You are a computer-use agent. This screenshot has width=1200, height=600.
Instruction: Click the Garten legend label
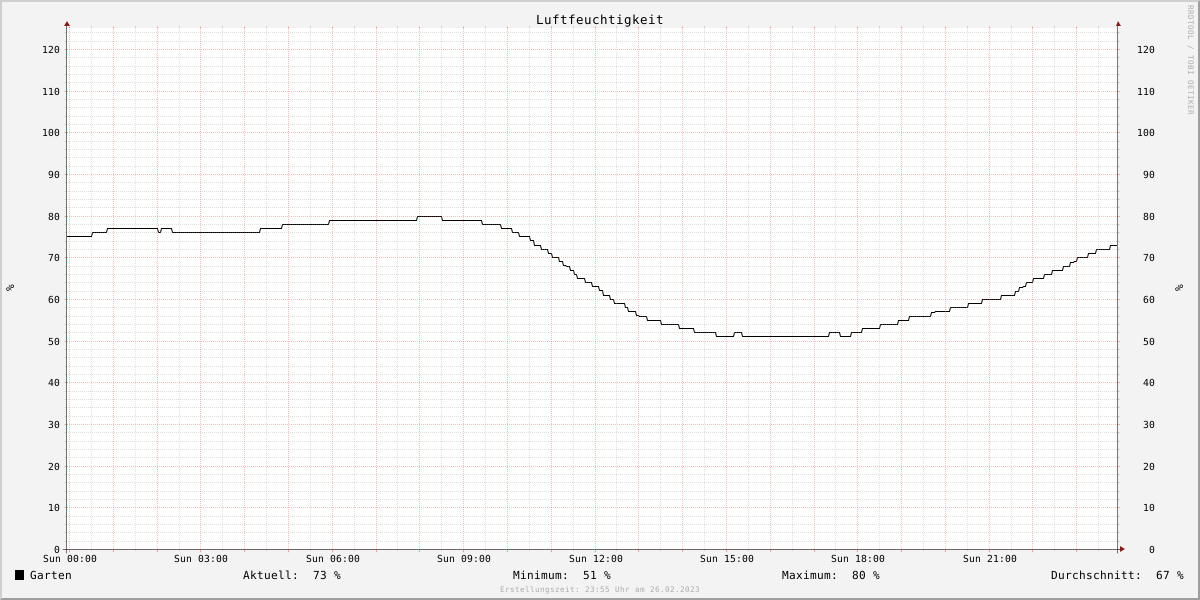click(51, 575)
